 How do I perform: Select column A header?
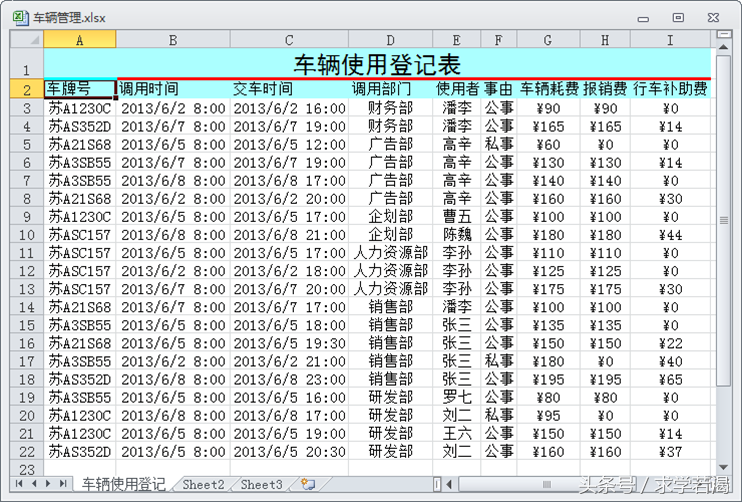tap(80, 40)
